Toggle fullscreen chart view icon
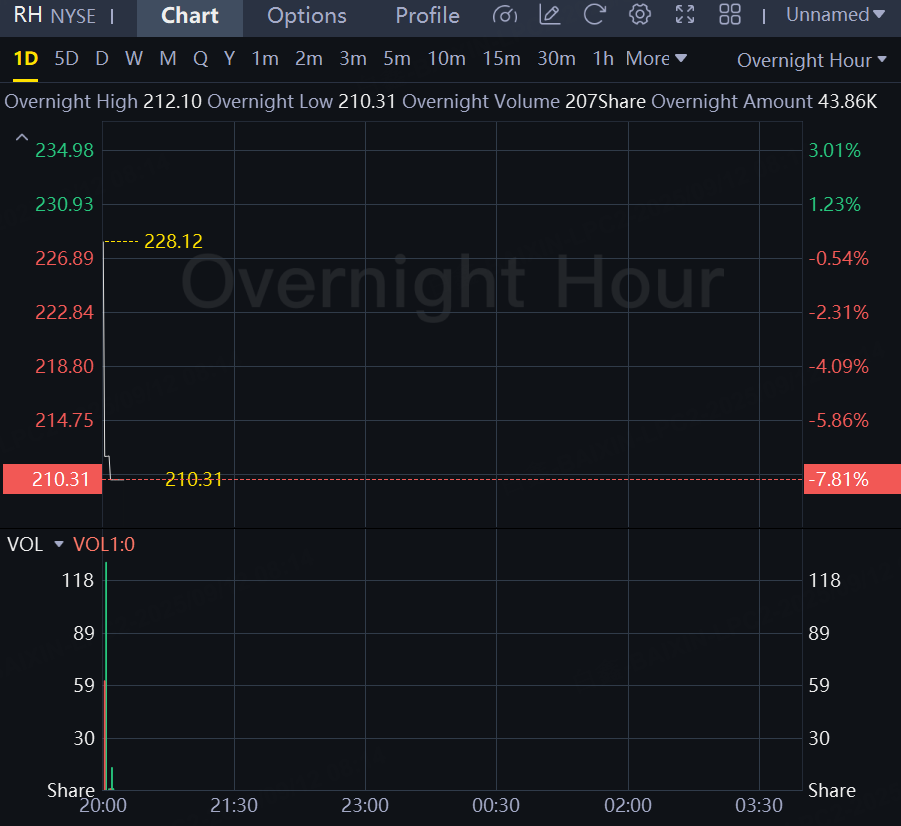The height and width of the screenshot is (826, 901). [684, 15]
